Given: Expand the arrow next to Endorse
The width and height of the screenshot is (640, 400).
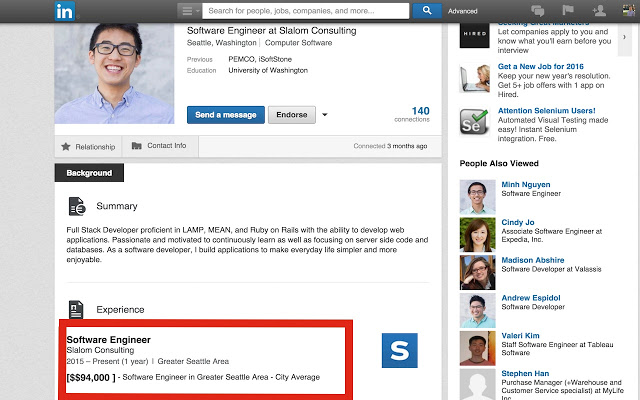Looking at the screenshot, I should [324, 115].
